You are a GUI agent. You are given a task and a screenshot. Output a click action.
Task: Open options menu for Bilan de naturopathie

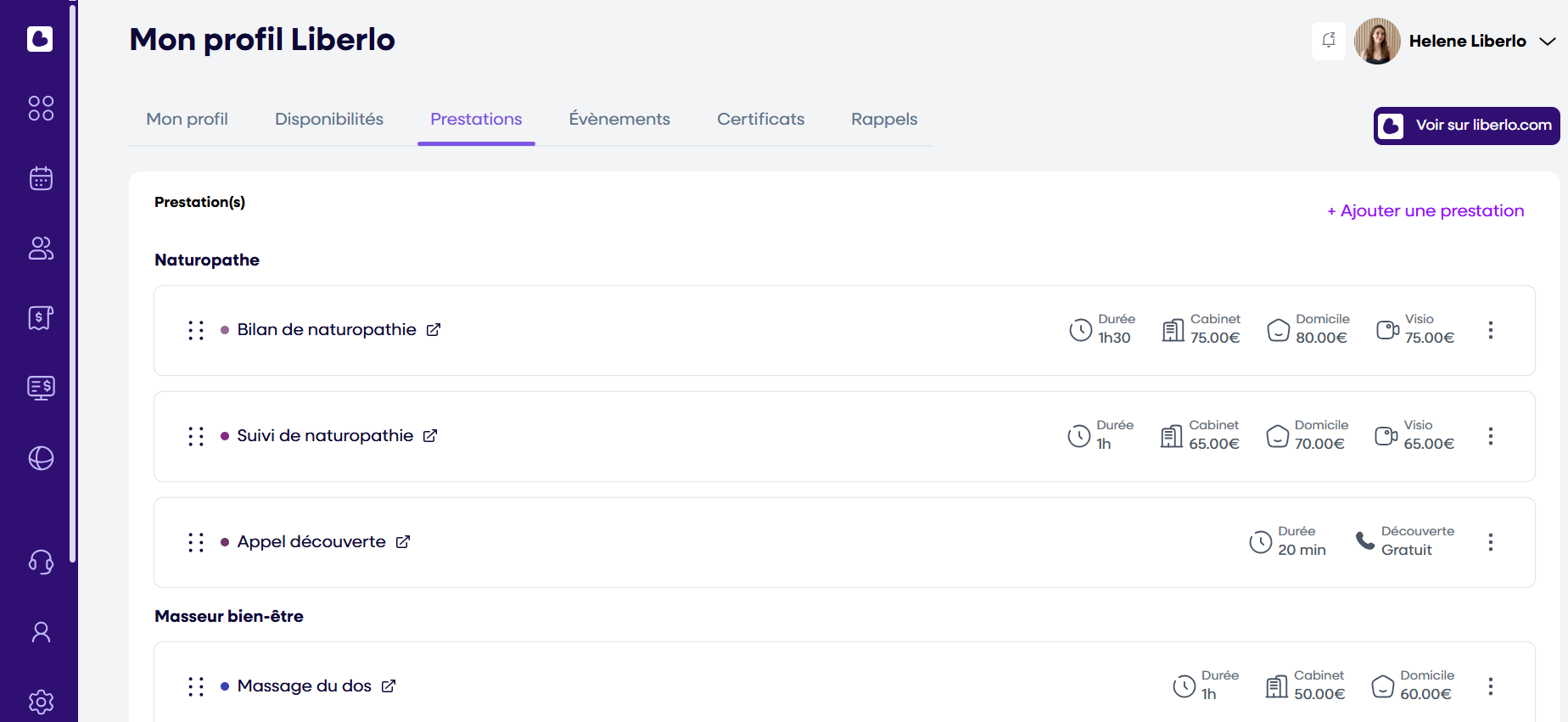coord(1490,331)
